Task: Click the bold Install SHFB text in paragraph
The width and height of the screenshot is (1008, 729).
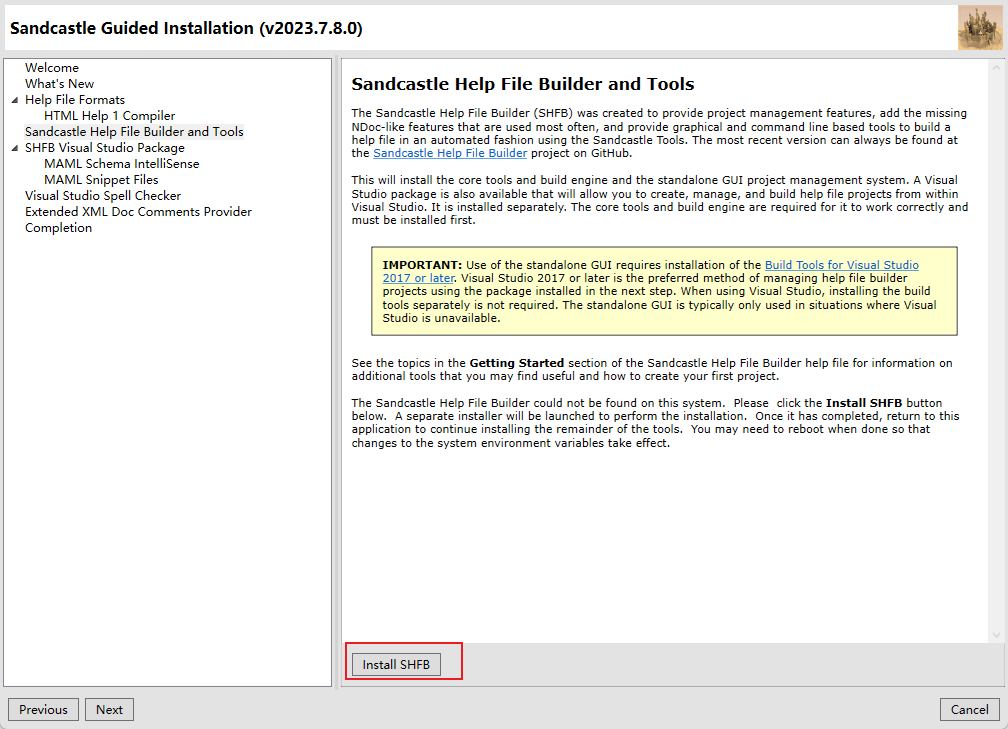Action: click(x=863, y=403)
